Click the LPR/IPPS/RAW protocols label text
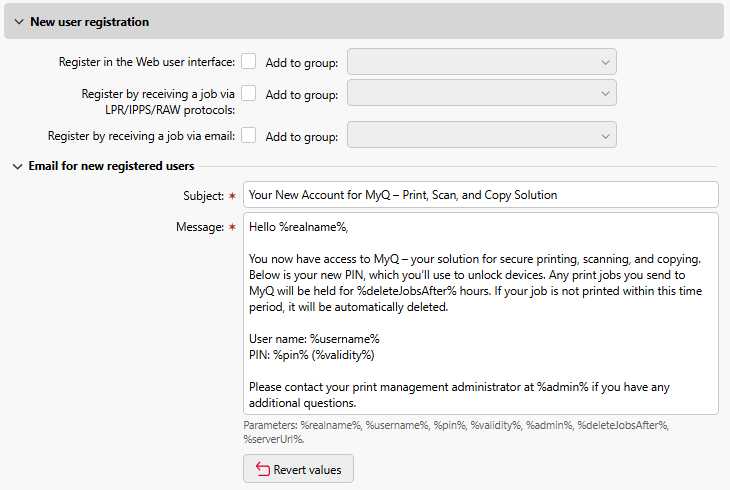Screen dimensions: 730x490 tap(170, 110)
